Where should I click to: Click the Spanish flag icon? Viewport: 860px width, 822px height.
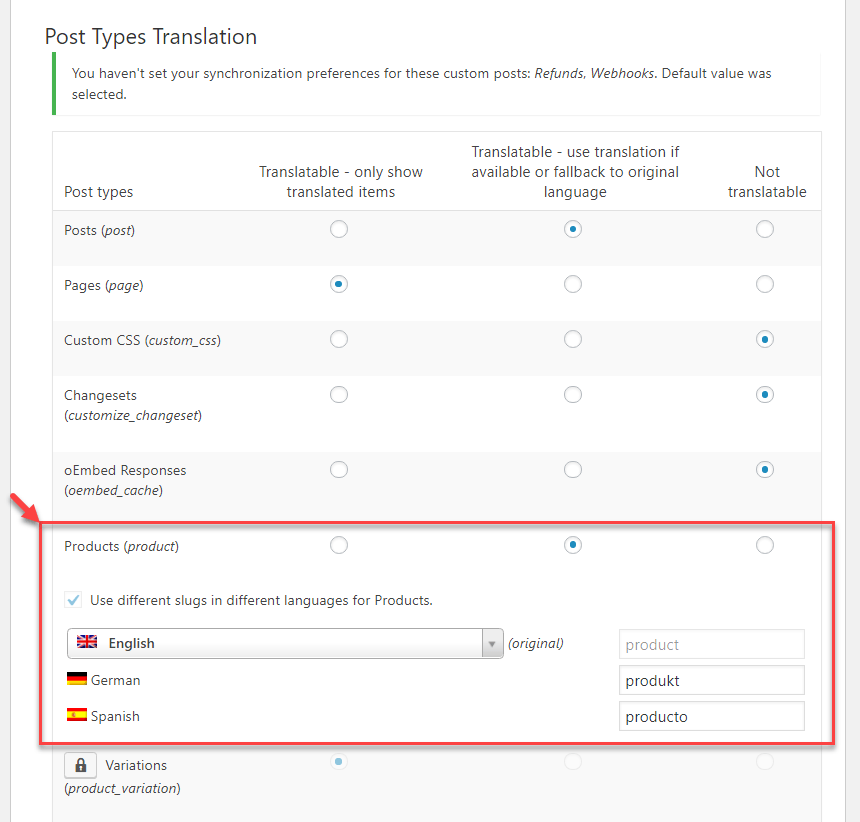76,715
